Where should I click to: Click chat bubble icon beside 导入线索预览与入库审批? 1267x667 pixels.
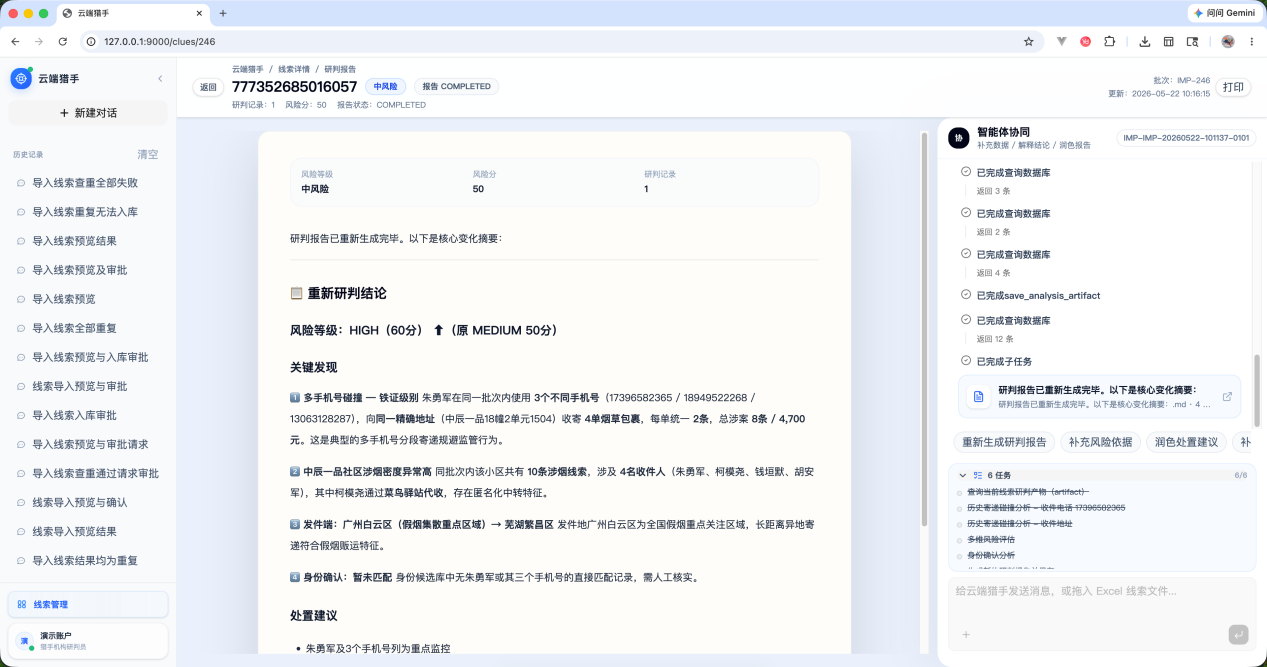click(x=21, y=357)
